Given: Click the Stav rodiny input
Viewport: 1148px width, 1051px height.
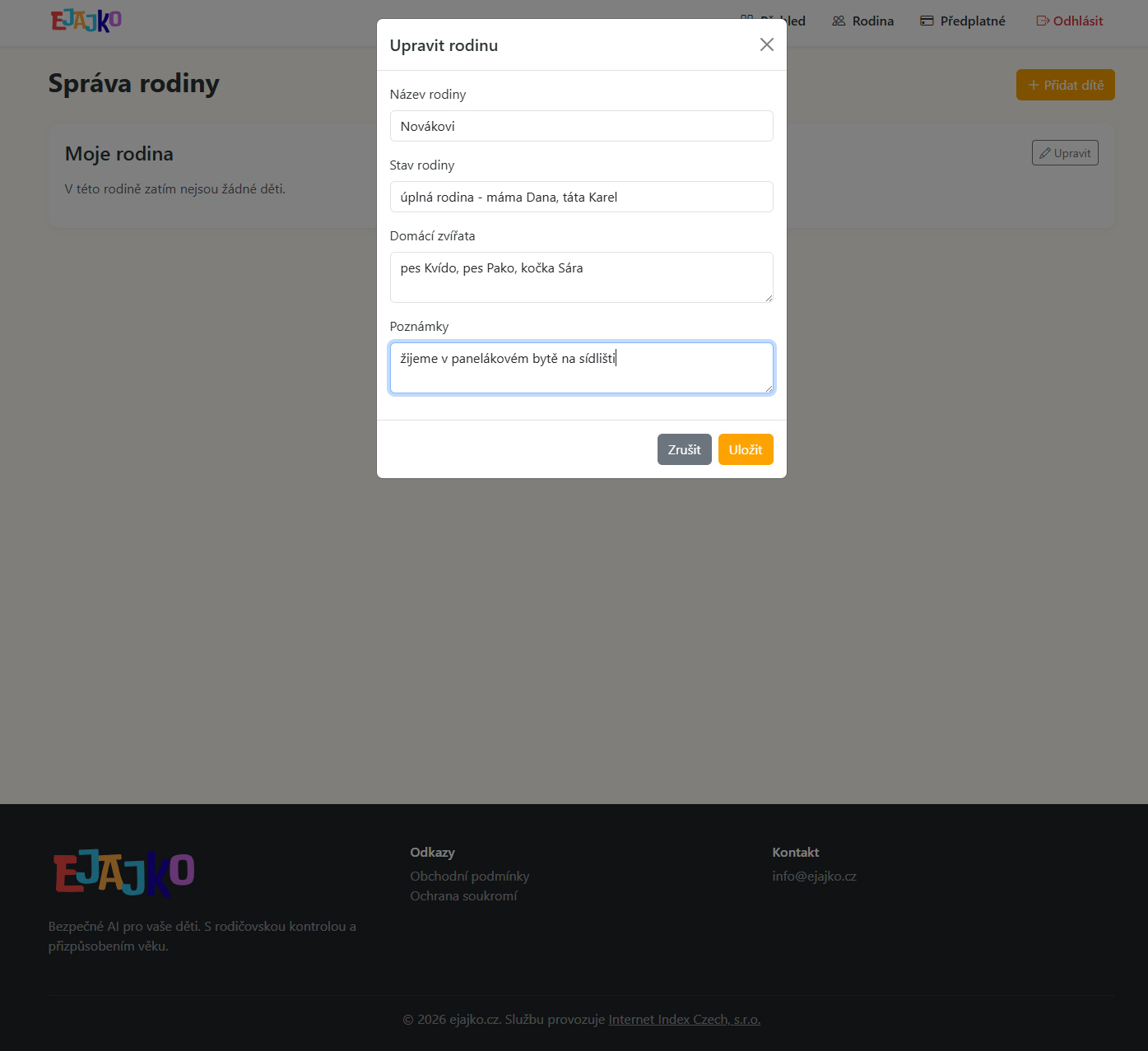Looking at the screenshot, I should point(581,197).
